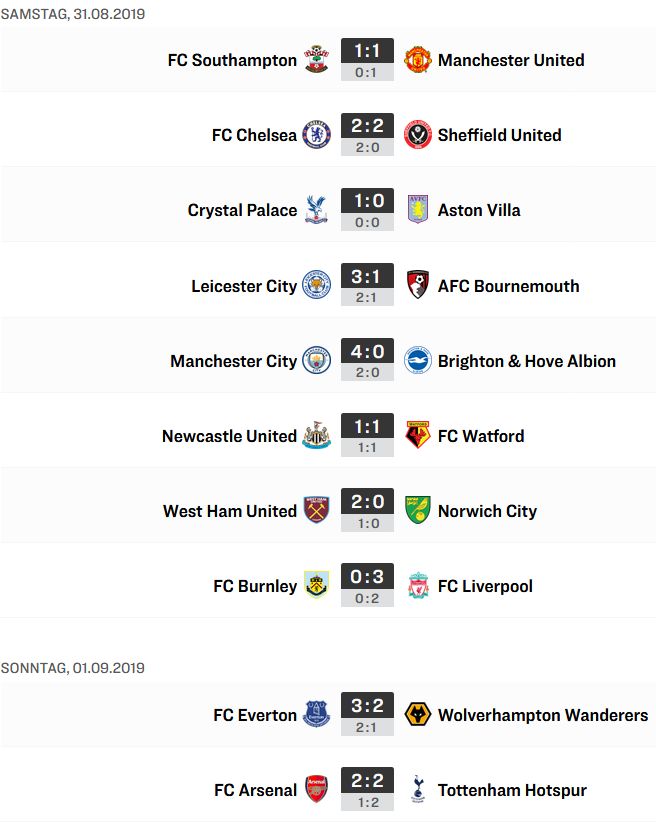Click the FC Southampton club crest
656x823 pixels.
click(x=316, y=59)
